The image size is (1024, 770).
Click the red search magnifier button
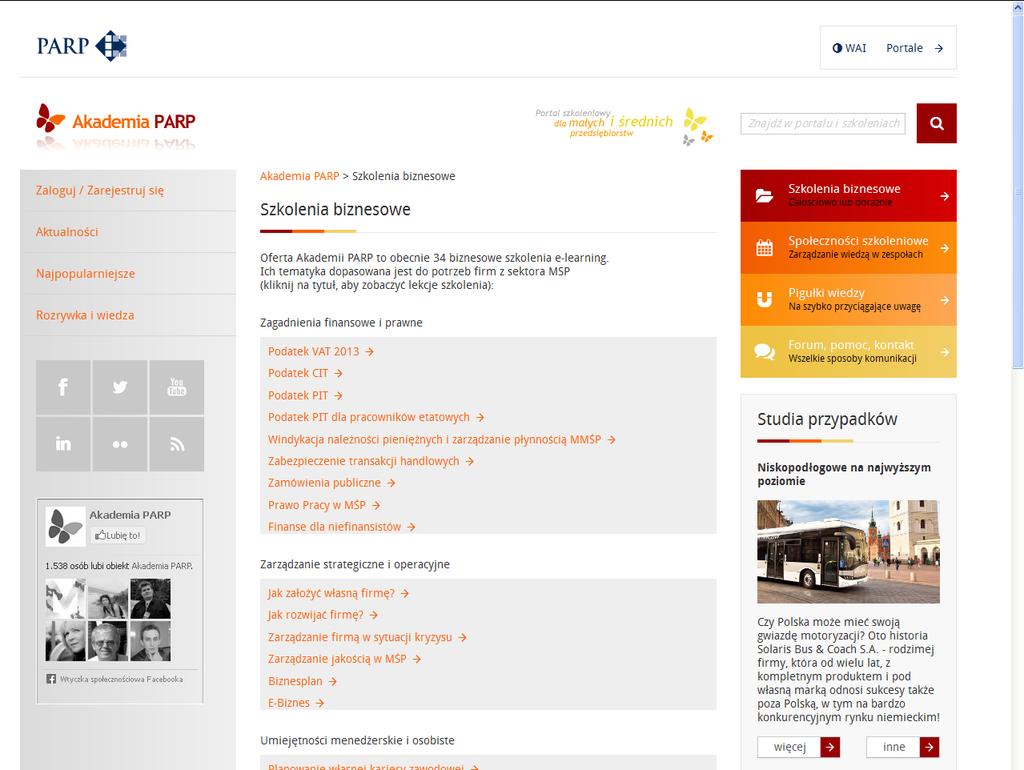[936, 123]
